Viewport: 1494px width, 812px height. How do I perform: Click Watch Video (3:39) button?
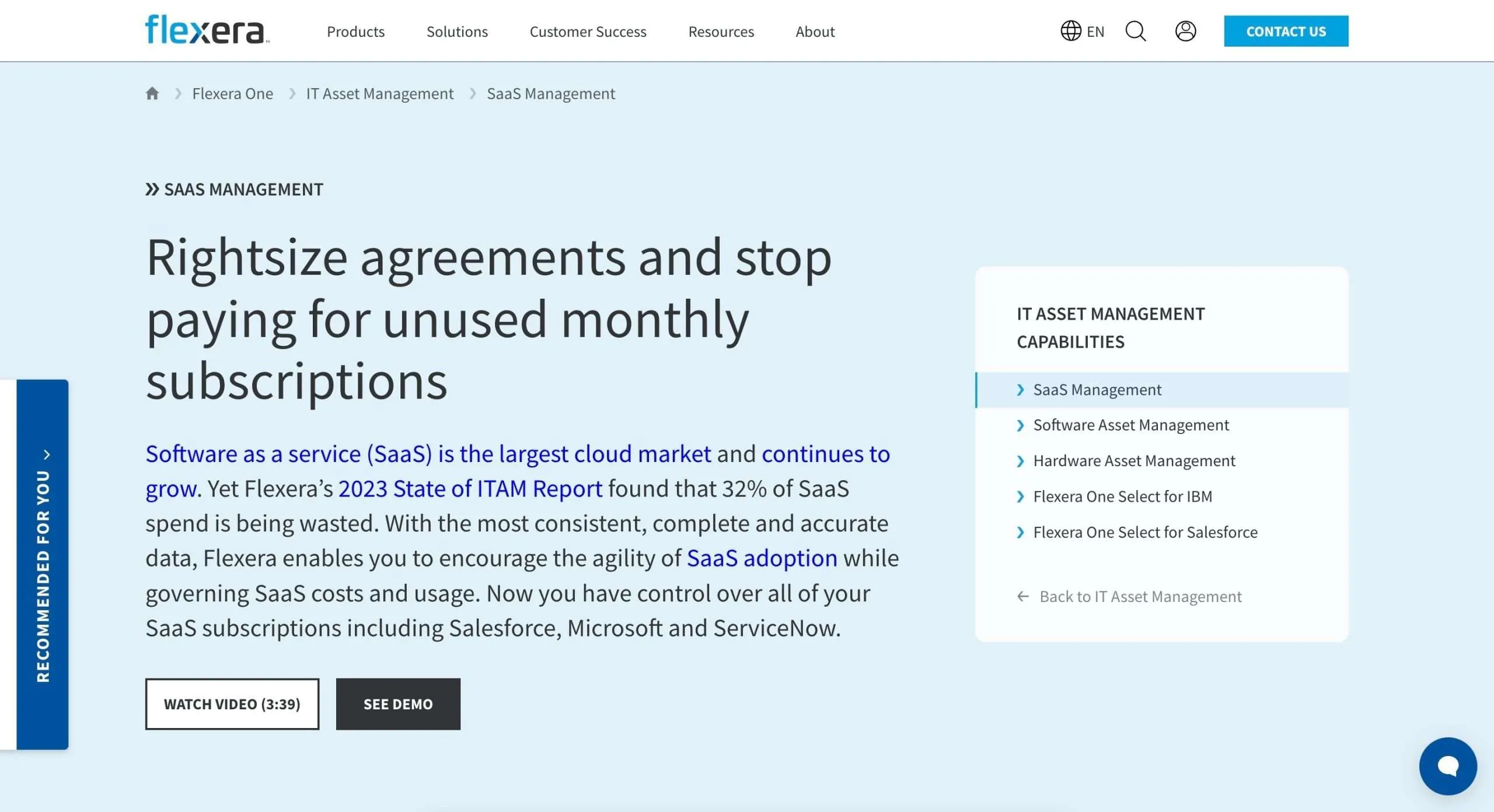tap(232, 704)
